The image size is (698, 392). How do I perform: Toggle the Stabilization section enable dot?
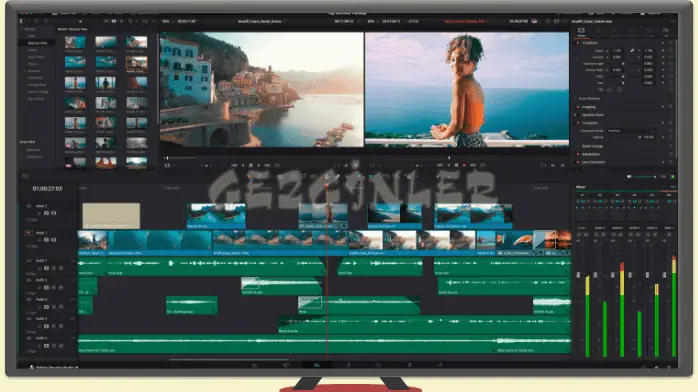(578, 154)
